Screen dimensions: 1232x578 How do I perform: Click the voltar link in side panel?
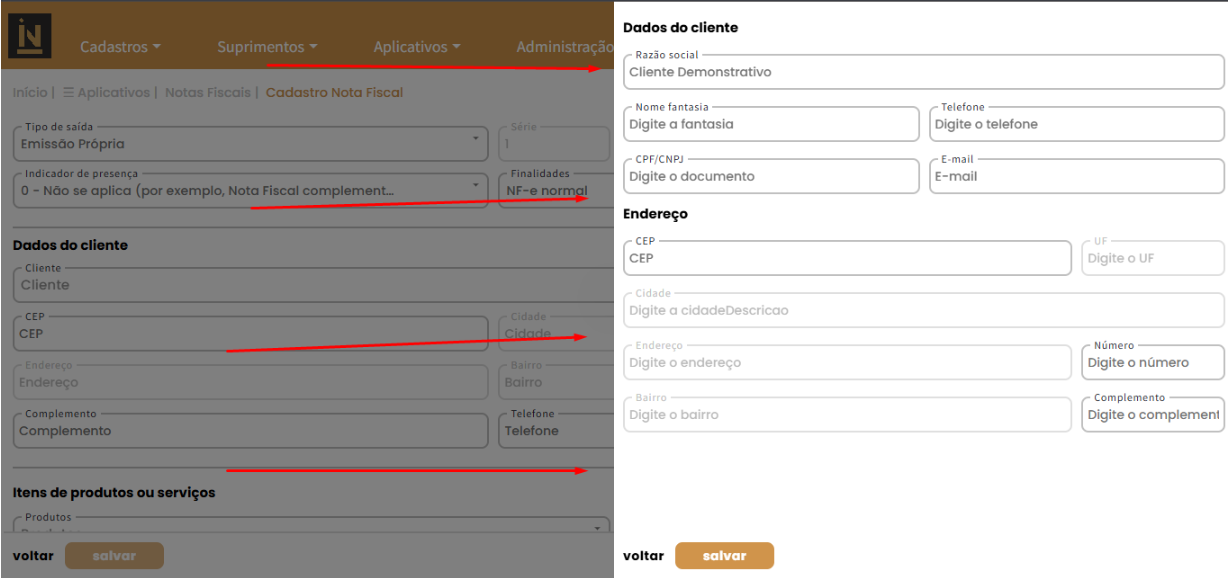[x=643, y=556]
